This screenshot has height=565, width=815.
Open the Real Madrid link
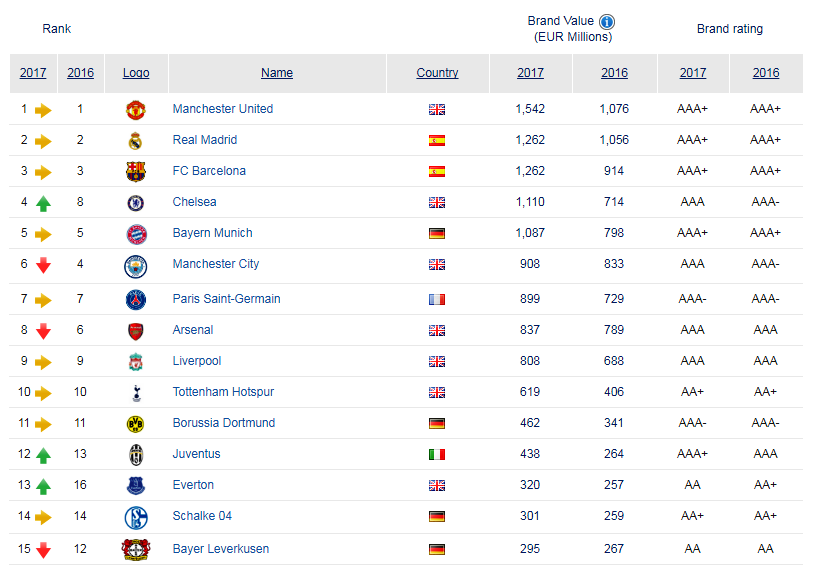click(x=205, y=140)
